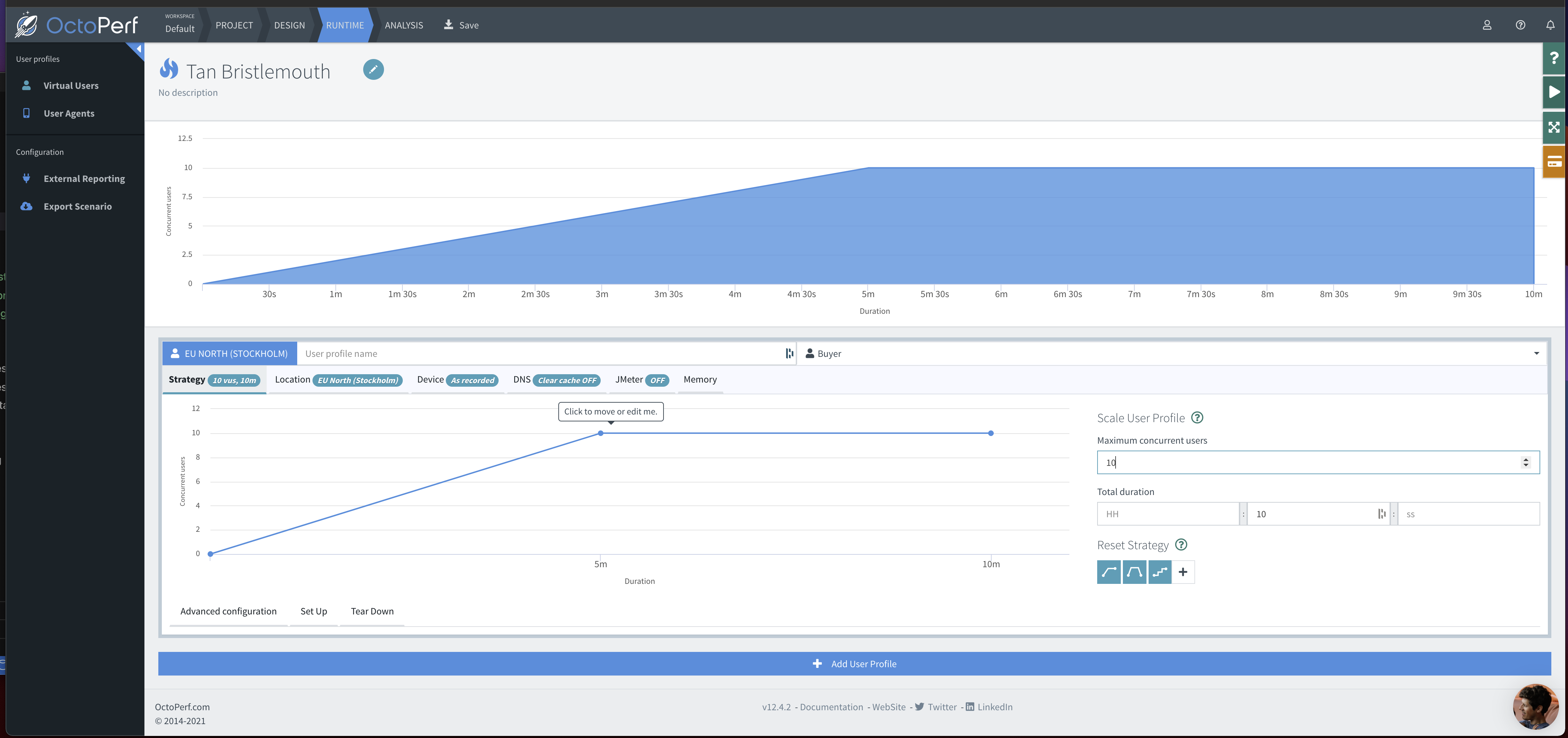The width and height of the screenshot is (1568, 738).
Task: Select the Default workspace selector
Action: click(x=180, y=24)
